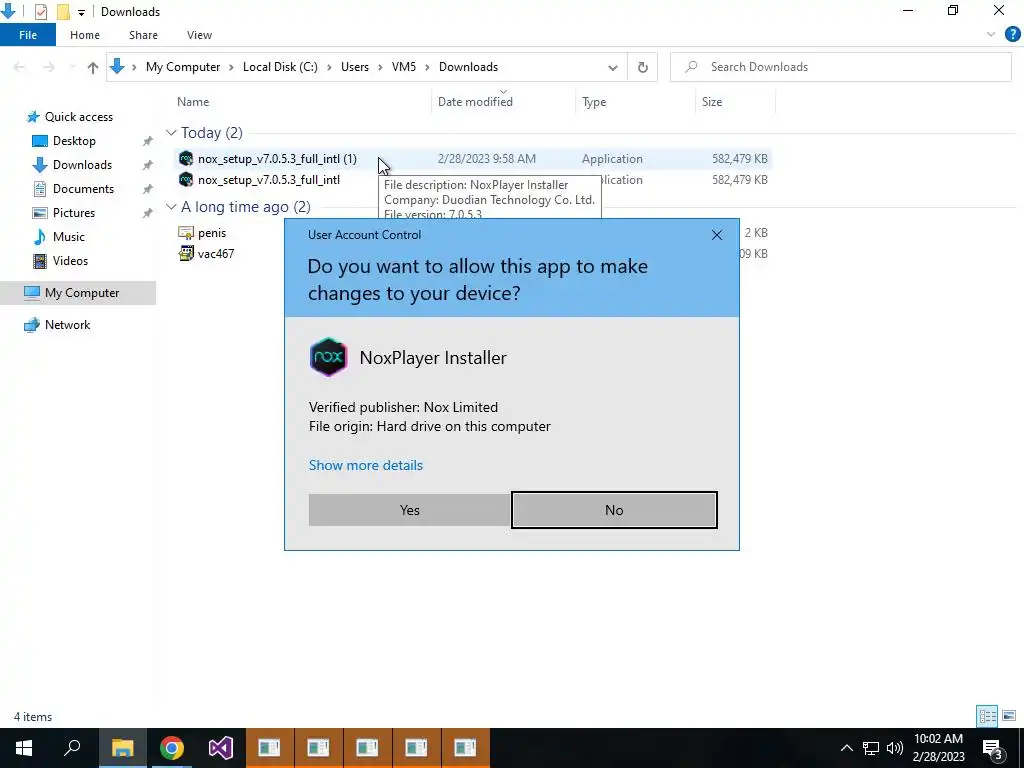Open the File menu
This screenshot has width=1024, height=768.
(x=28, y=35)
